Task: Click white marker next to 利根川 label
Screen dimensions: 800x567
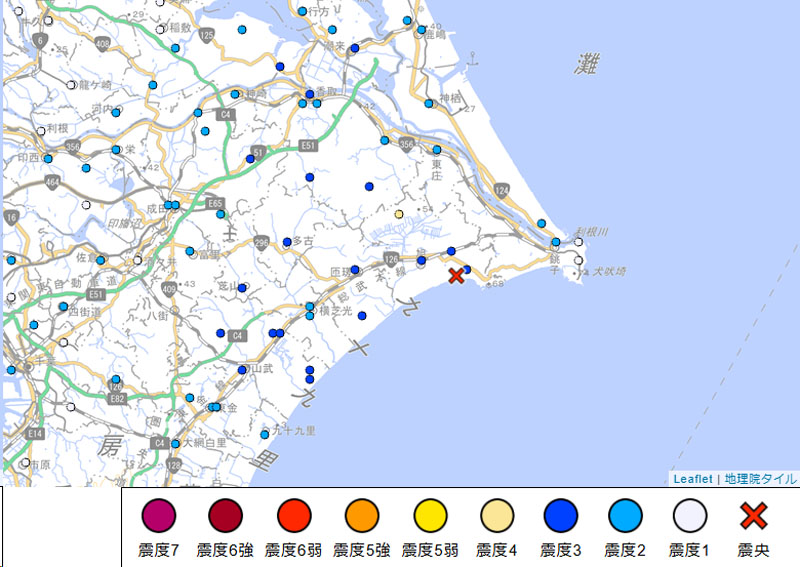Action: [x=578, y=242]
